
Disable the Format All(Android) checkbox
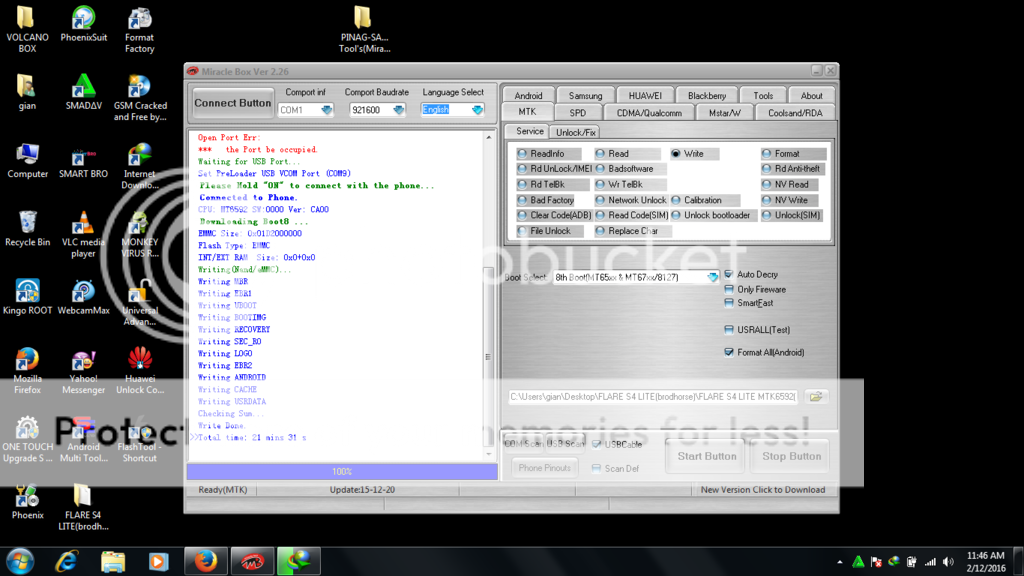729,352
